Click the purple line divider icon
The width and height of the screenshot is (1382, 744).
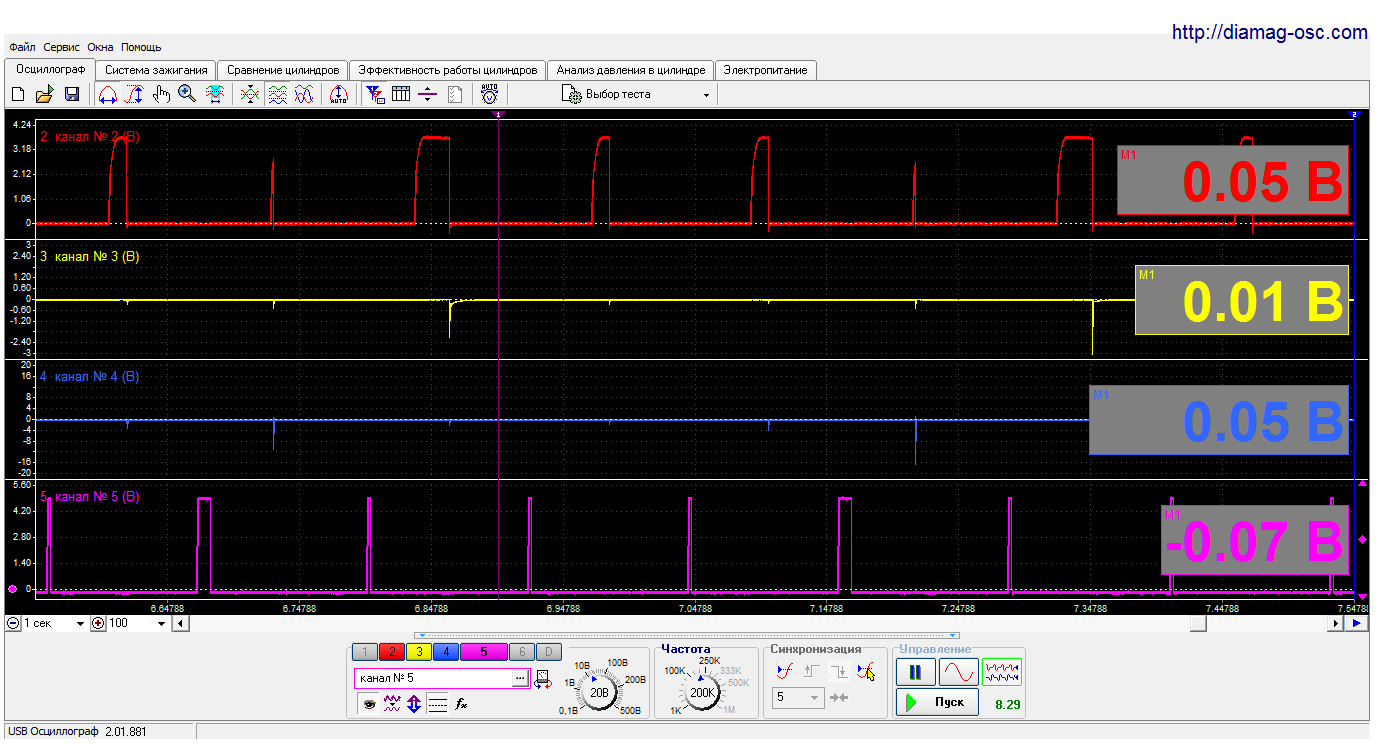[428, 94]
